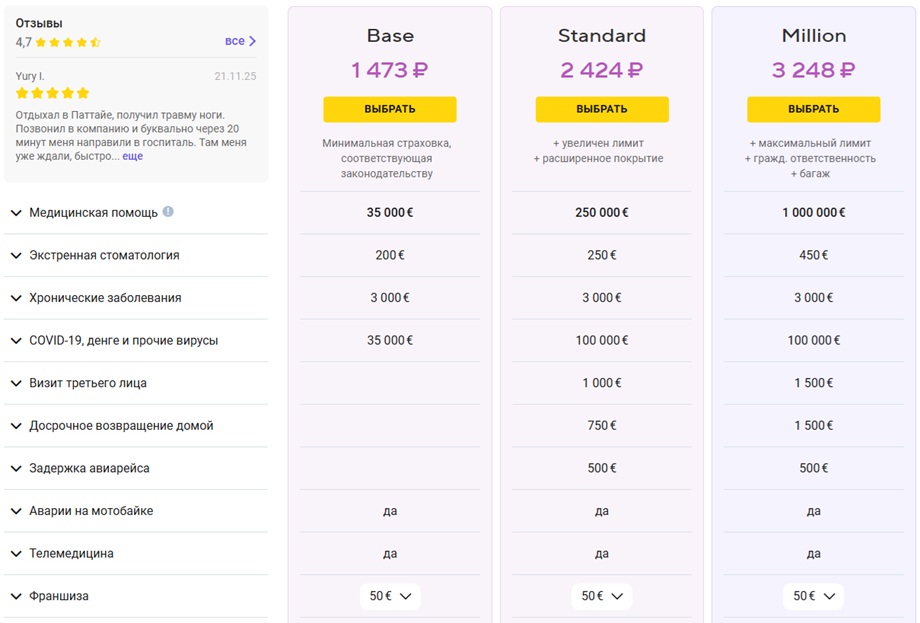Expand the Аварии на мотобайке row
Screen dimensions: 920x623
[136, 511]
